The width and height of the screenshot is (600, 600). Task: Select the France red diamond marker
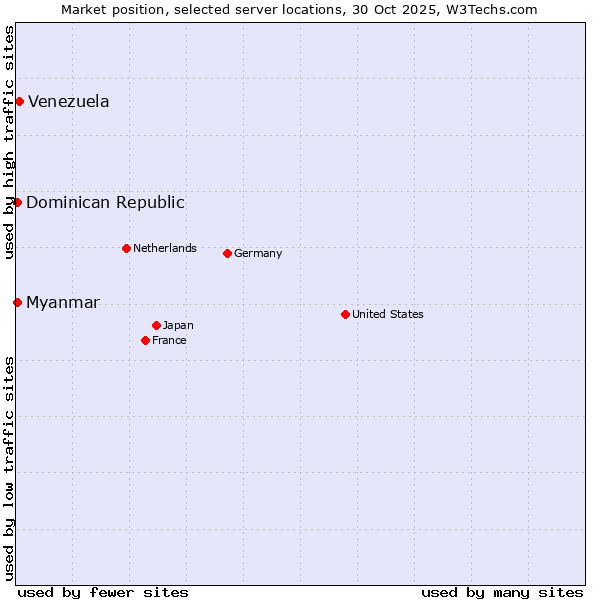145,340
